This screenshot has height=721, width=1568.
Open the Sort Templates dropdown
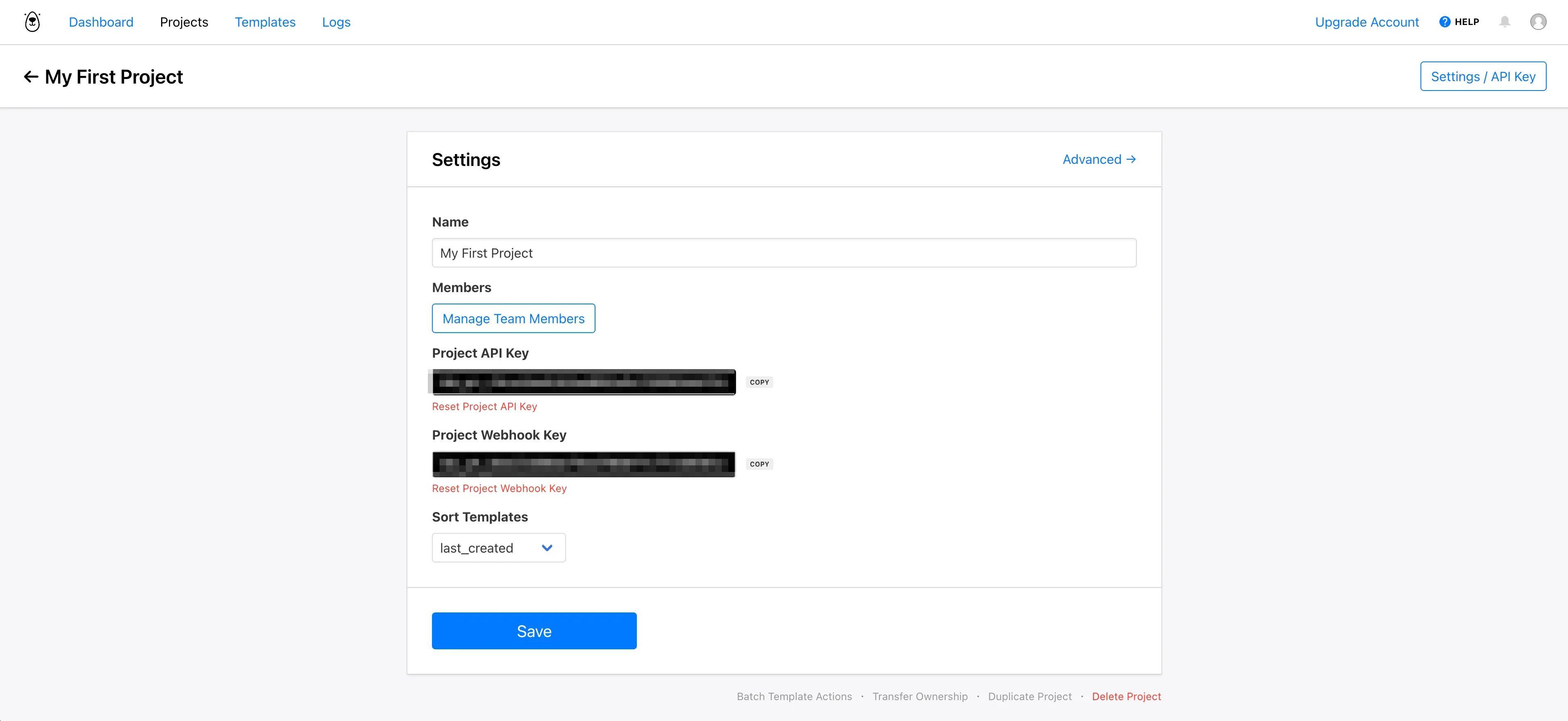click(x=498, y=548)
